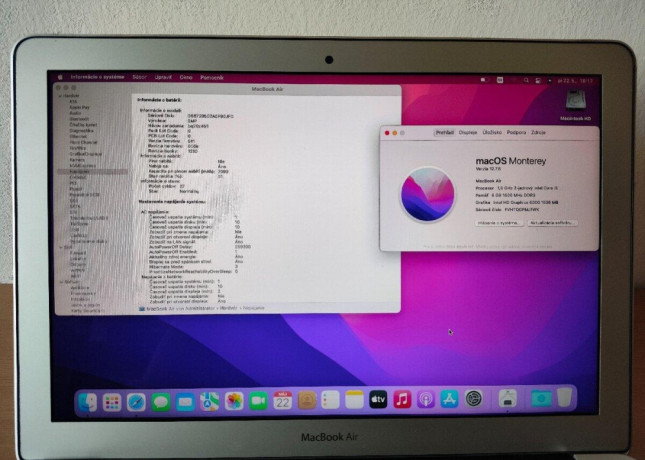
Task: Select SATA in the sidebar
Action: click(74, 206)
